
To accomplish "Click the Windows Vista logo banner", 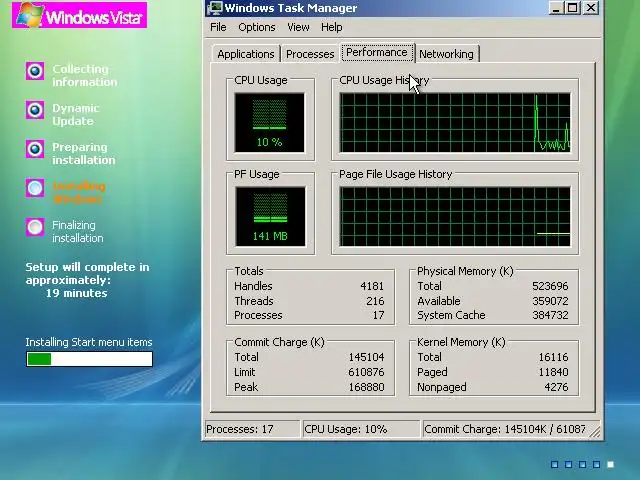I will click(x=80, y=15).
